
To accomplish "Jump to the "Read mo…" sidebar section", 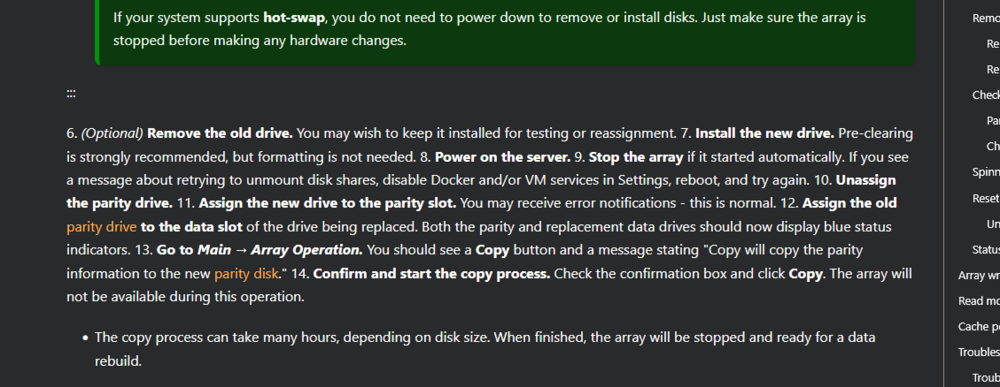I will (979, 301).
